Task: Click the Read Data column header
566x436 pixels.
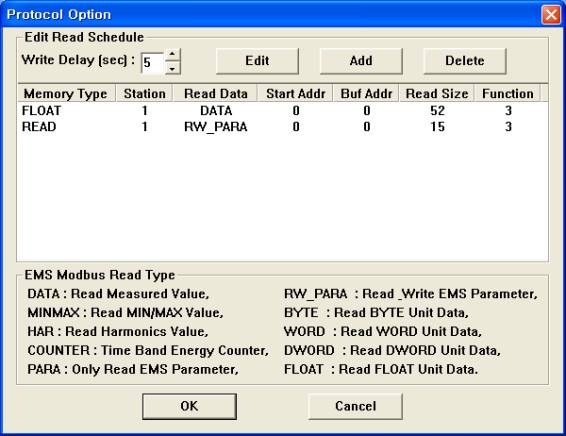Action: pos(215,93)
